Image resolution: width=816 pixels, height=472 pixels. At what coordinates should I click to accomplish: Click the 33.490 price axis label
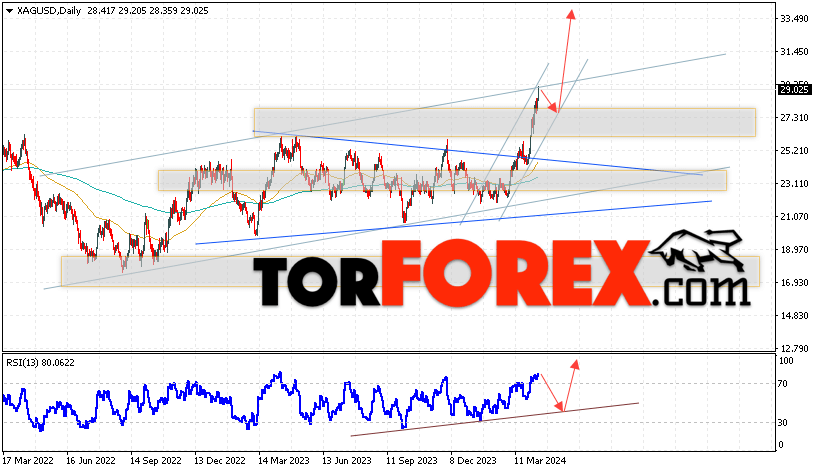794,19
